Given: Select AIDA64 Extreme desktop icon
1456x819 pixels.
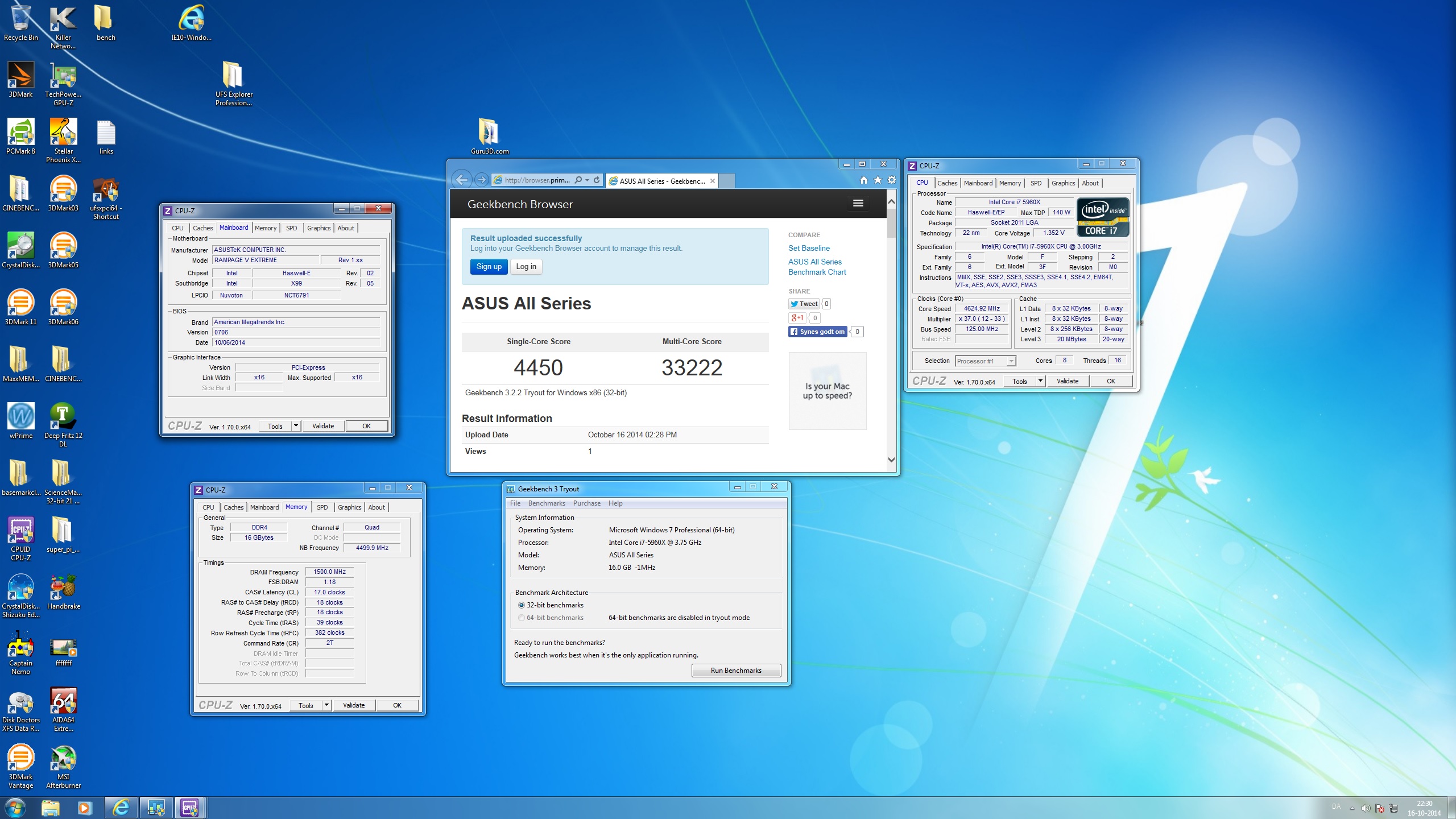Looking at the screenshot, I should coord(63,710).
